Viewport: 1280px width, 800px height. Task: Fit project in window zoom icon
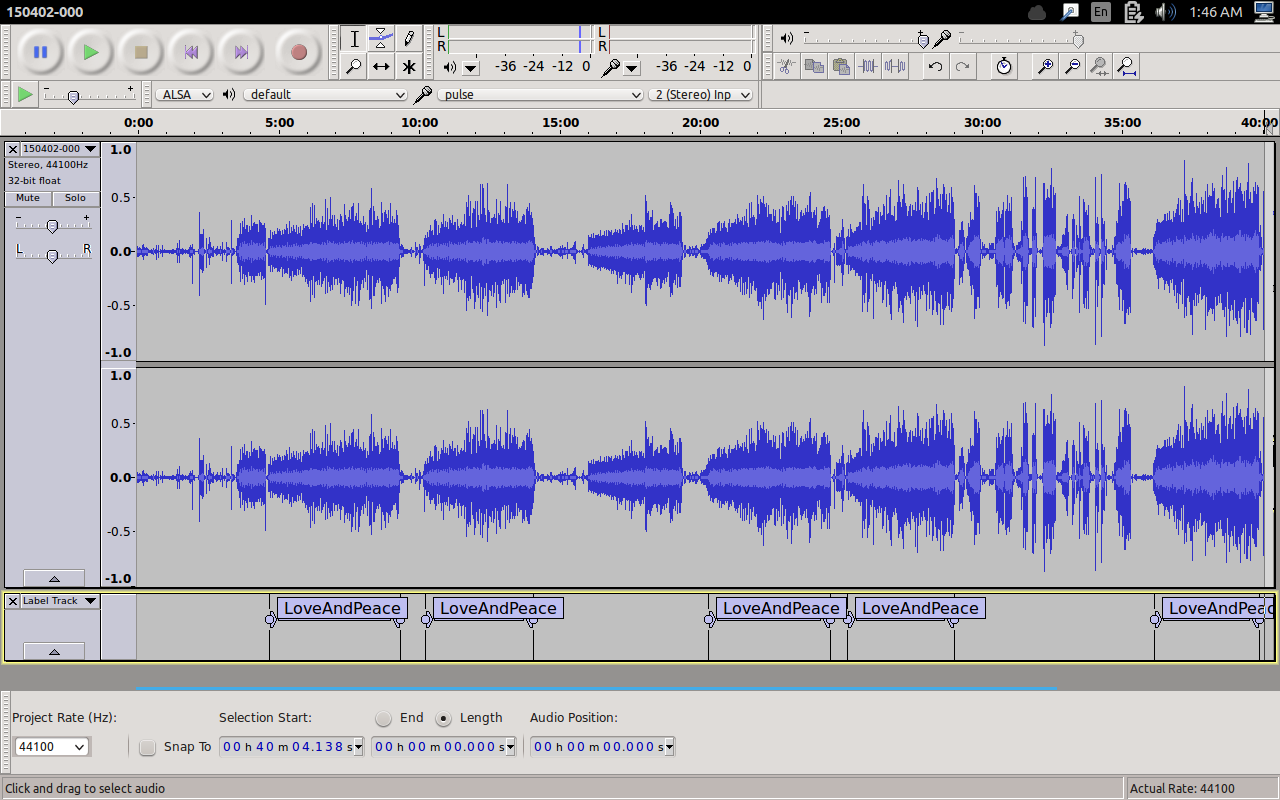[1126, 67]
